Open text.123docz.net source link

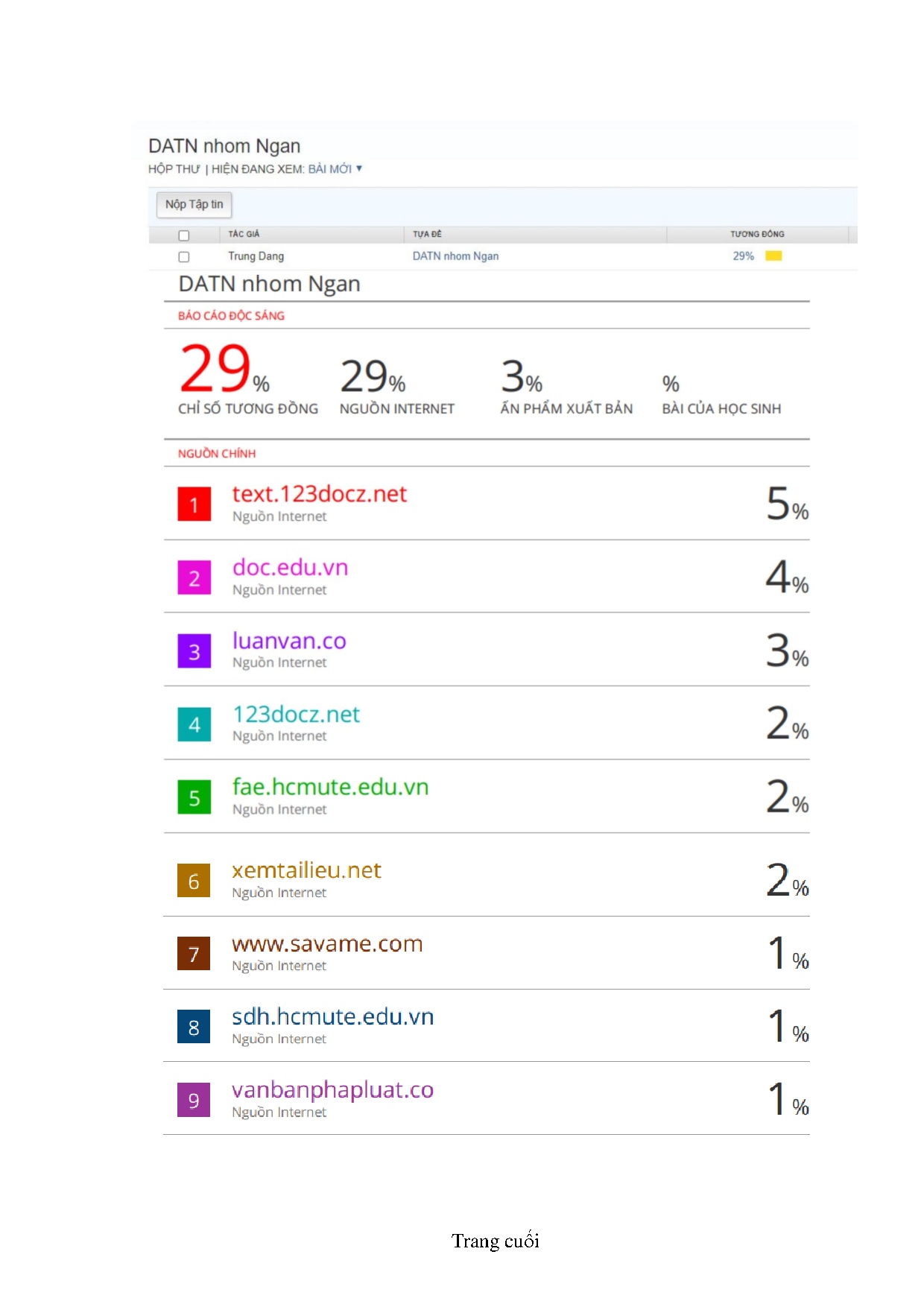319,494
